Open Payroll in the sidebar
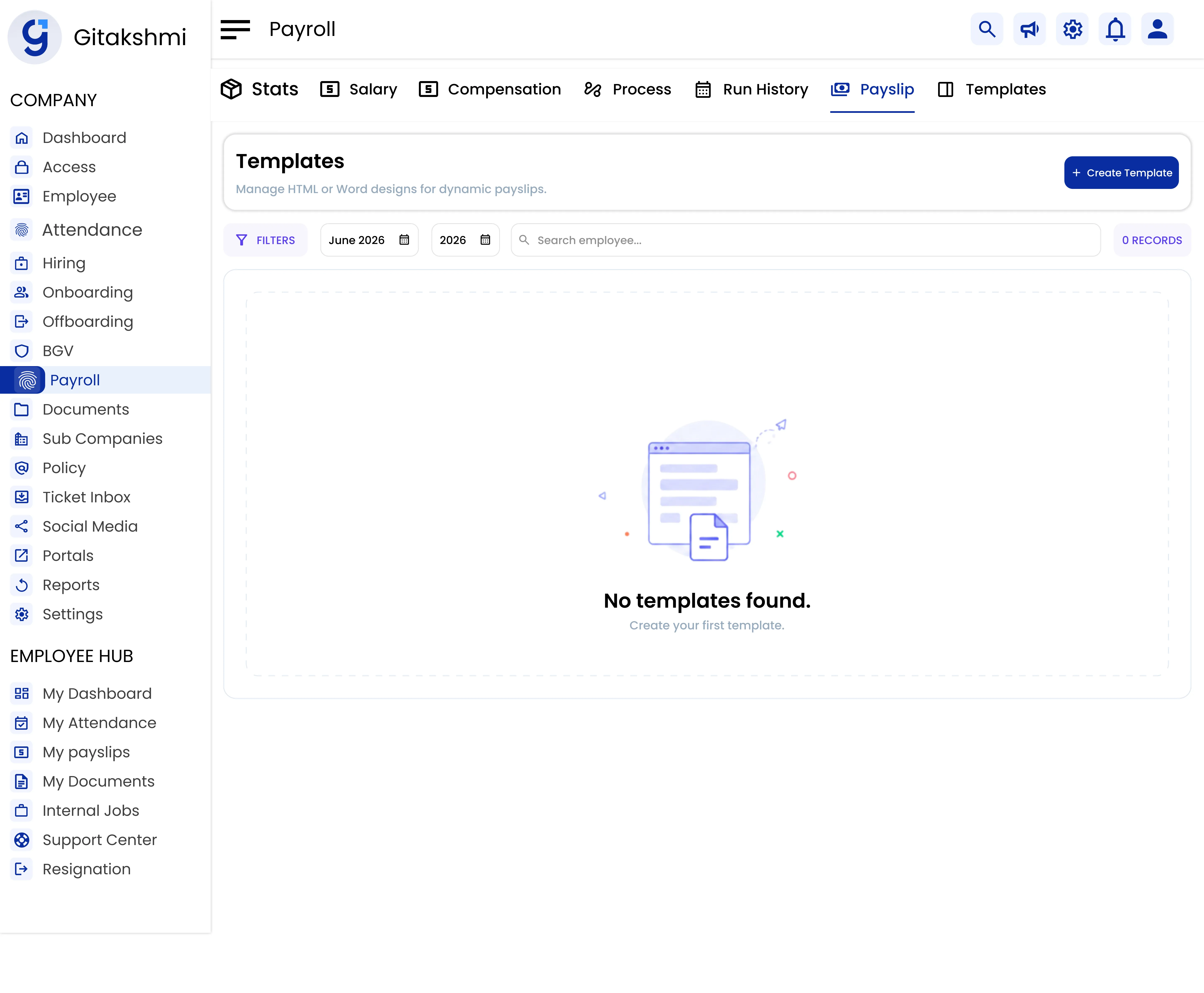 tap(105, 380)
